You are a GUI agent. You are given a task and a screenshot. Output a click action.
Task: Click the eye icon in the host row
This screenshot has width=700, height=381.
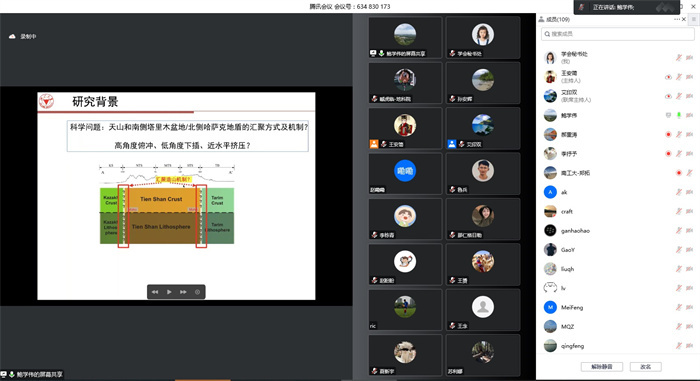668,77
